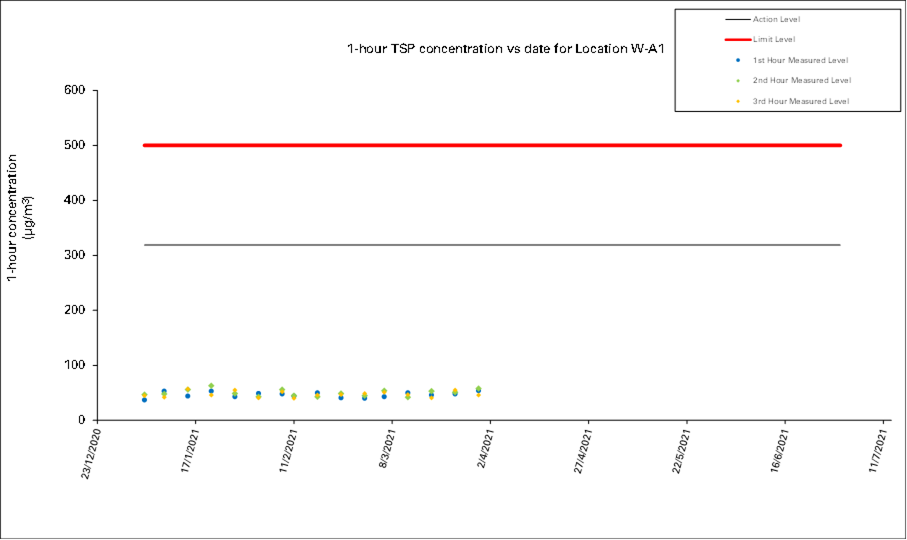The image size is (907, 540).
Task: Click the red Limit Level line in chart
Action: pyautogui.click(x=490, y=145)
